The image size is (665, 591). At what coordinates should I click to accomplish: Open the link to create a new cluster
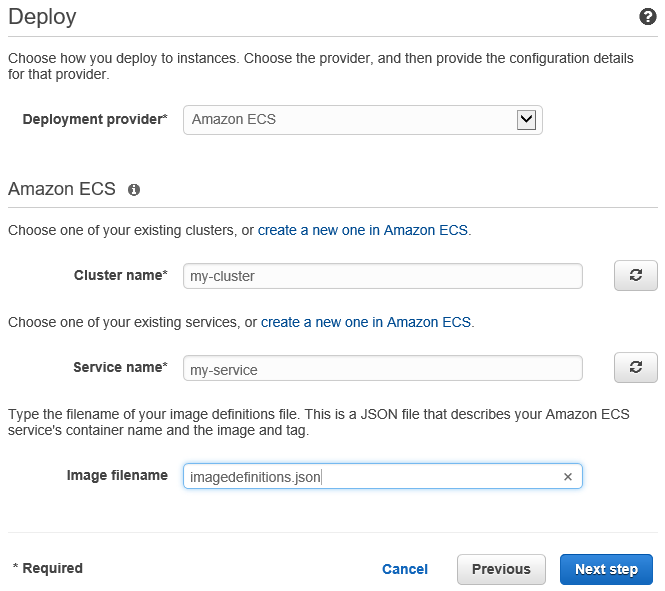(x=363, y=230)
